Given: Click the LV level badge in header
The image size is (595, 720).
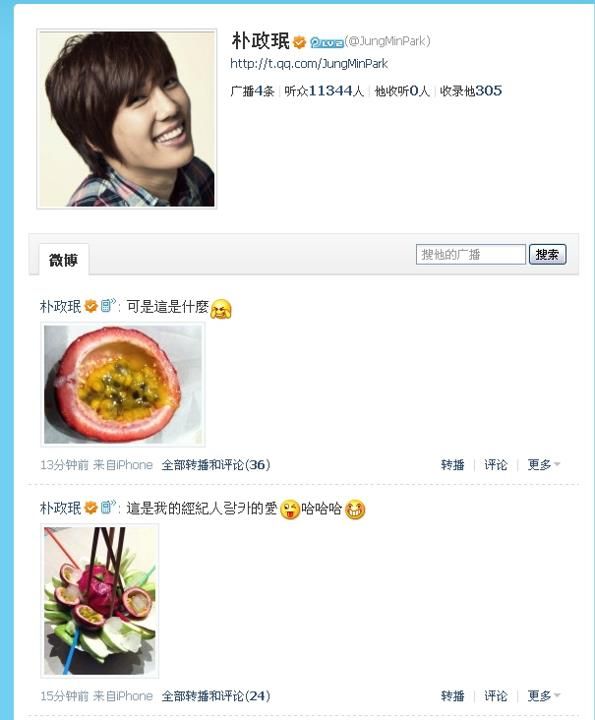Looking at the screenshot, I should [x=326, y=43].
